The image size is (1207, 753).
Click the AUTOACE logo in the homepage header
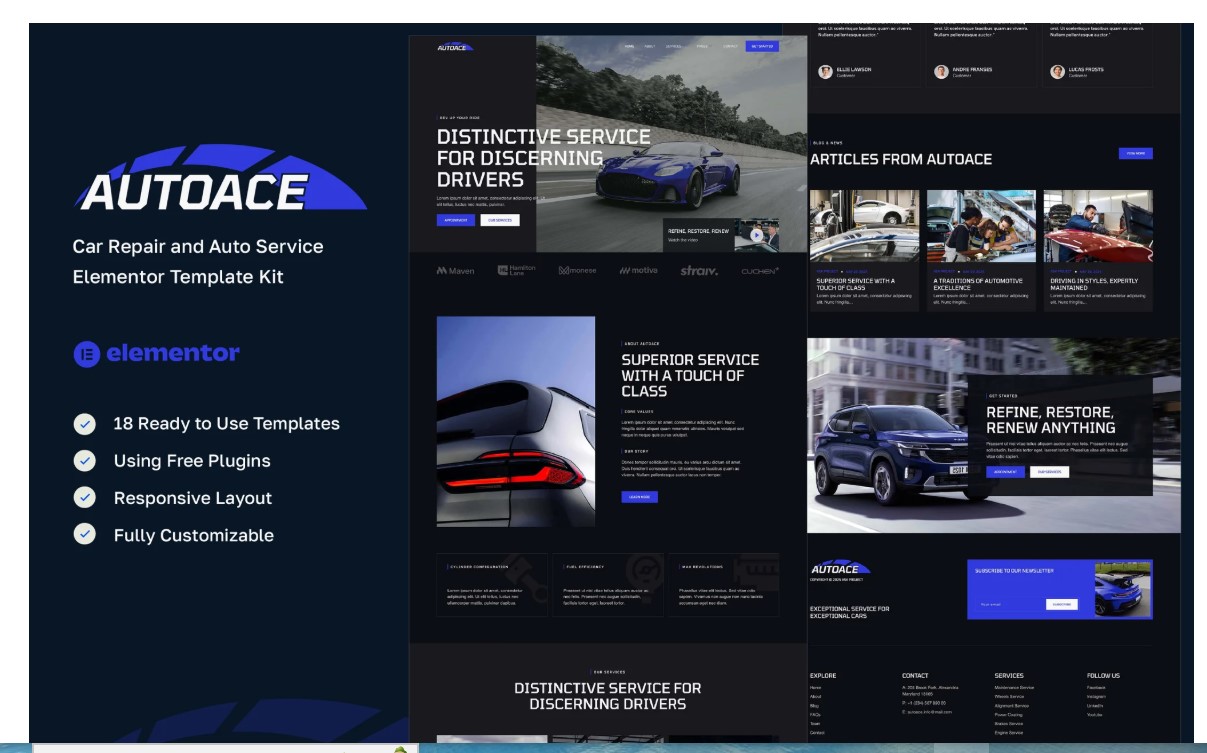click(454, 47)
